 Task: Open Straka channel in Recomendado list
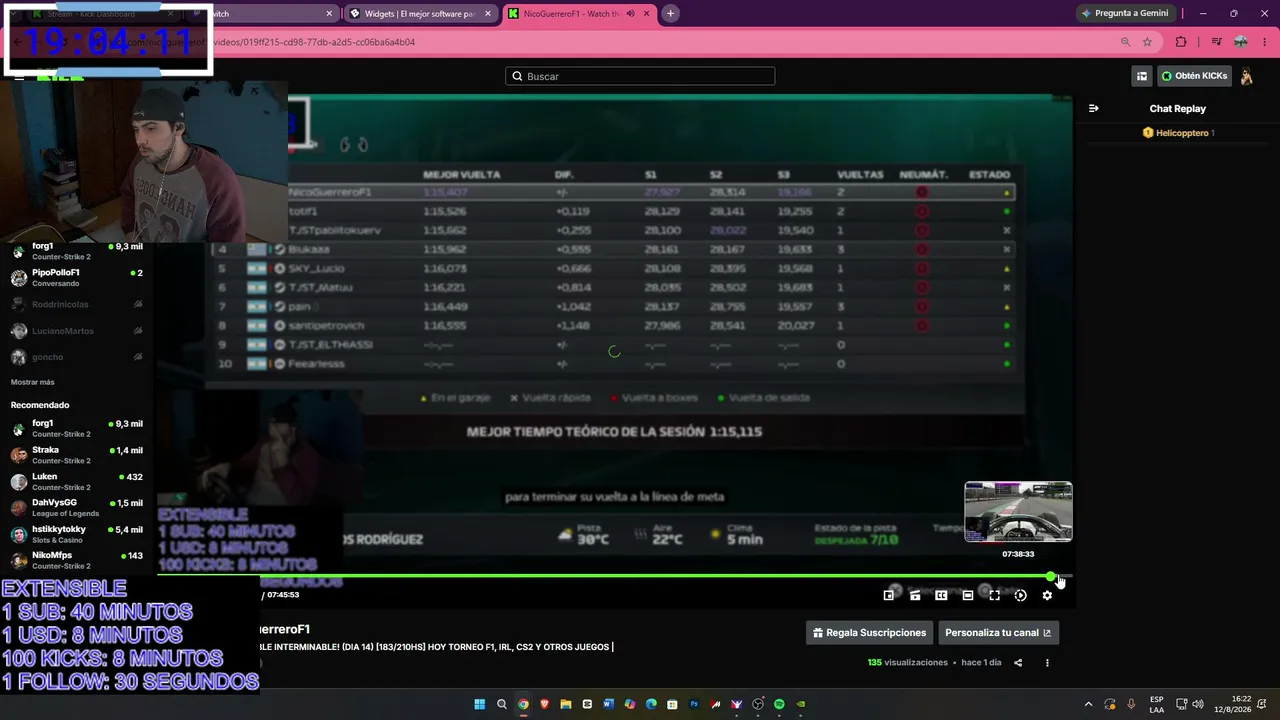pos(77,455)
